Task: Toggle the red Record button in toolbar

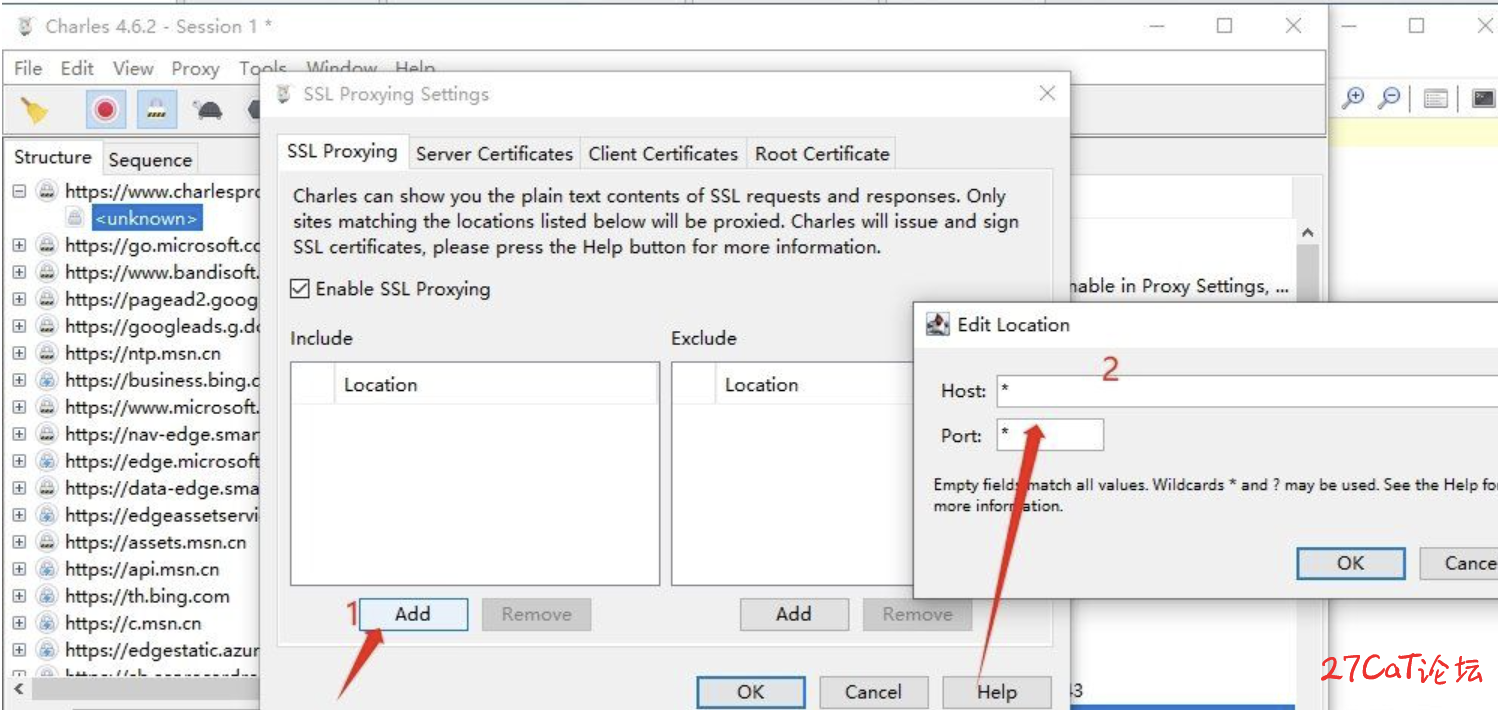Action: (x=105, y=109)
